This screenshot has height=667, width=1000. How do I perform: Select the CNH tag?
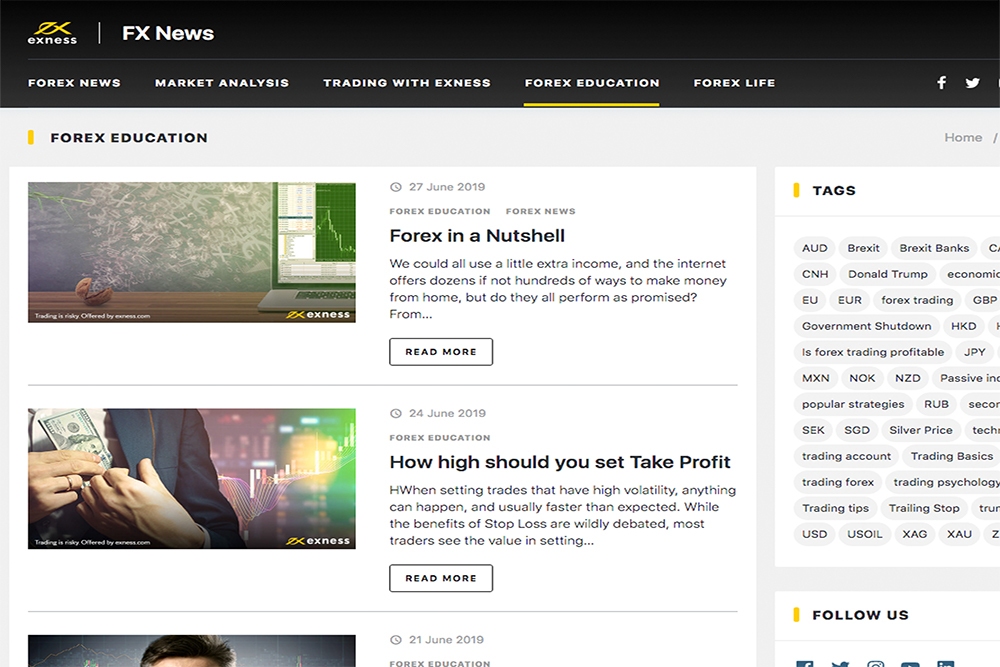click(x=814, y=274)
